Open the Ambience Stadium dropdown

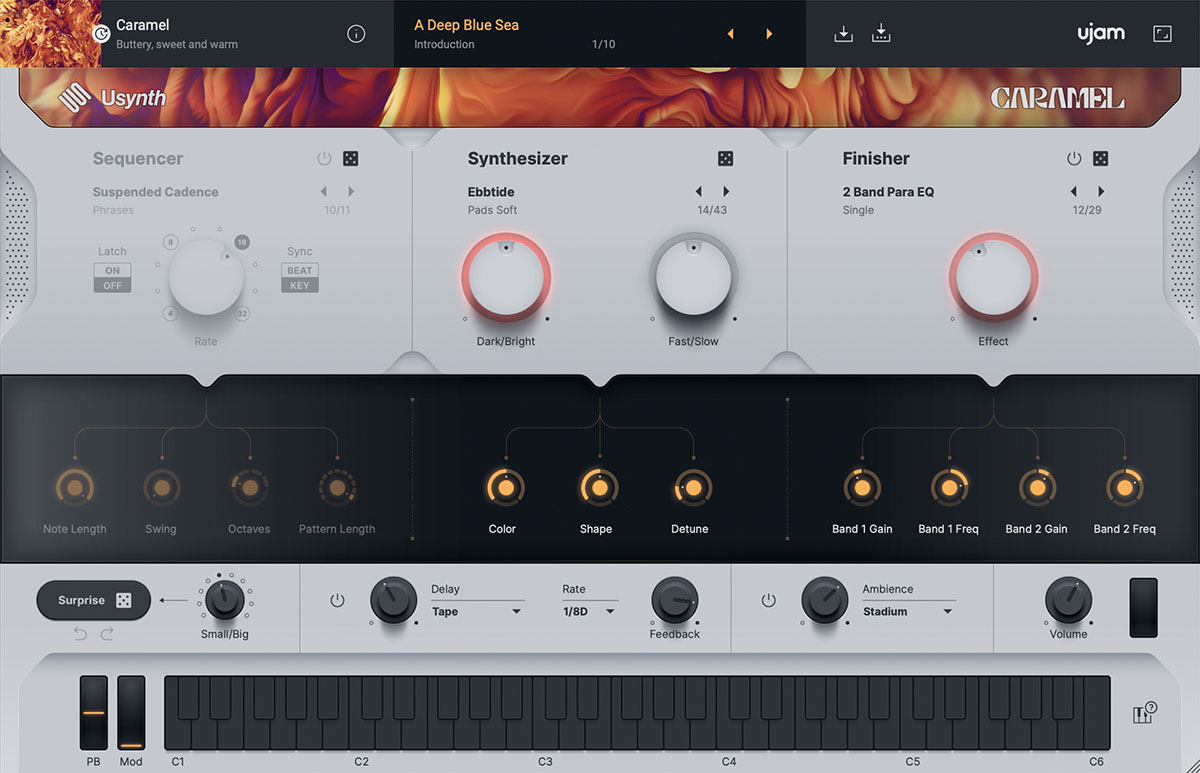point(909,612)
